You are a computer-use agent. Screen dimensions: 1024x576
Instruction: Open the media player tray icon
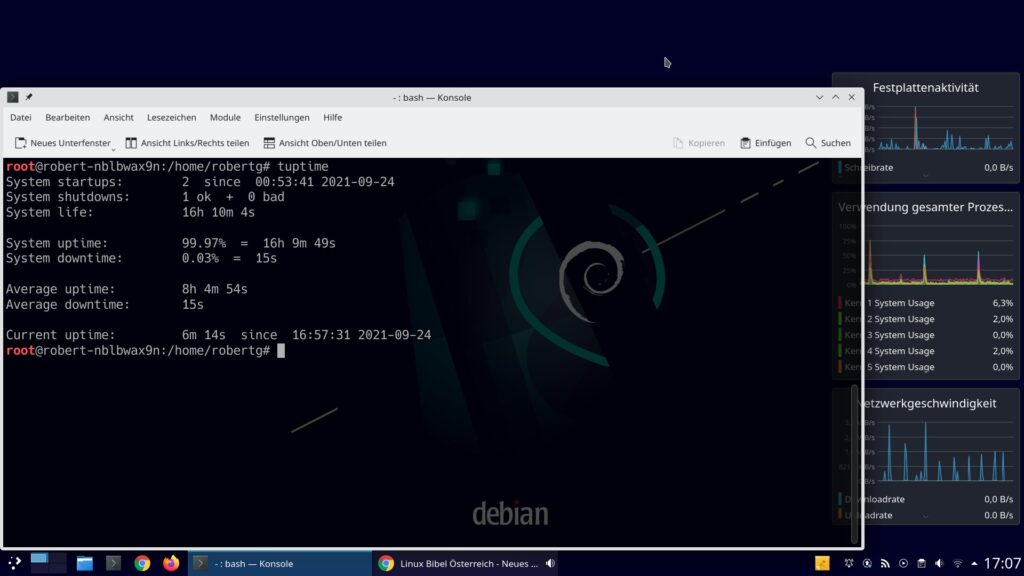[x=903, y=563]
